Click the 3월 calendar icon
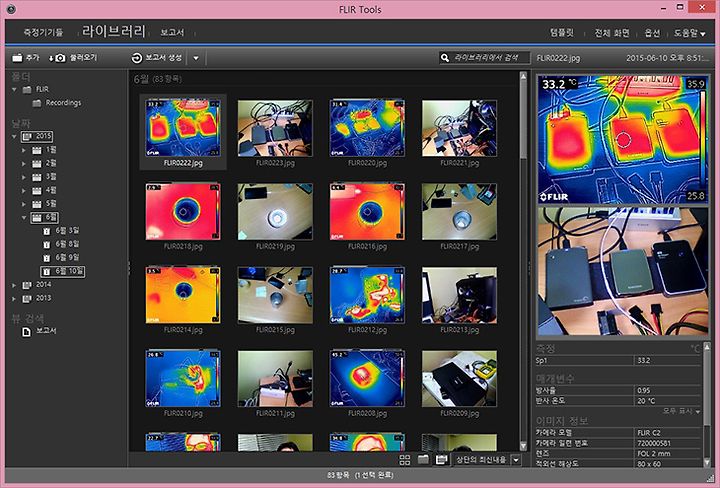 coord(37,177)
